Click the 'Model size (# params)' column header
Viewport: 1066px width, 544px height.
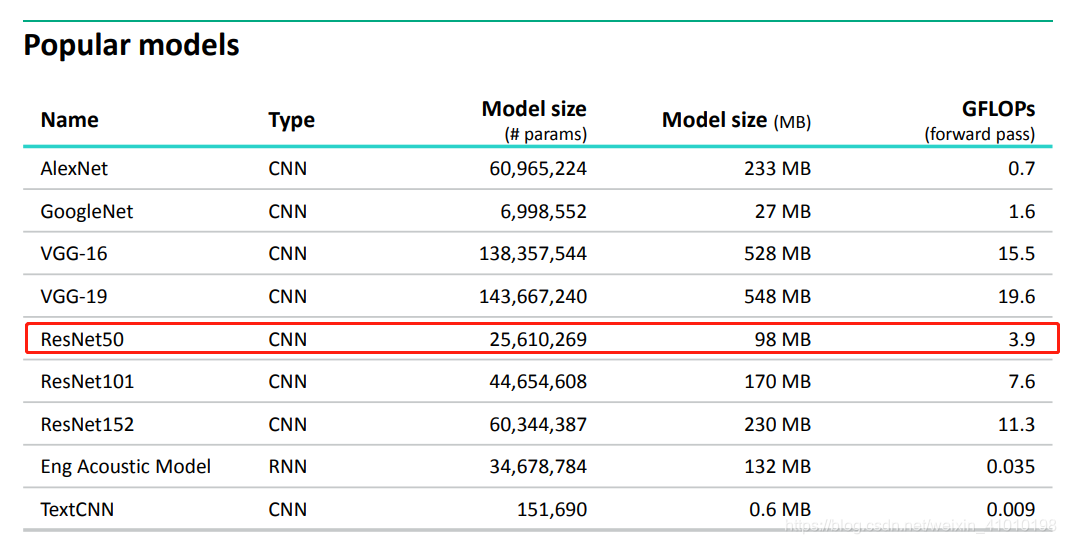[x=534, y=120]
